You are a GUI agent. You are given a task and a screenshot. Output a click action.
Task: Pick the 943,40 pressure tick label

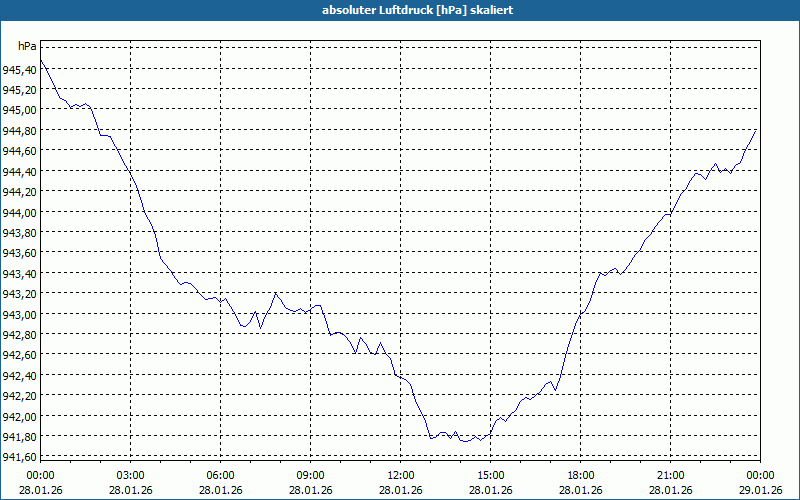pos(19,273)
